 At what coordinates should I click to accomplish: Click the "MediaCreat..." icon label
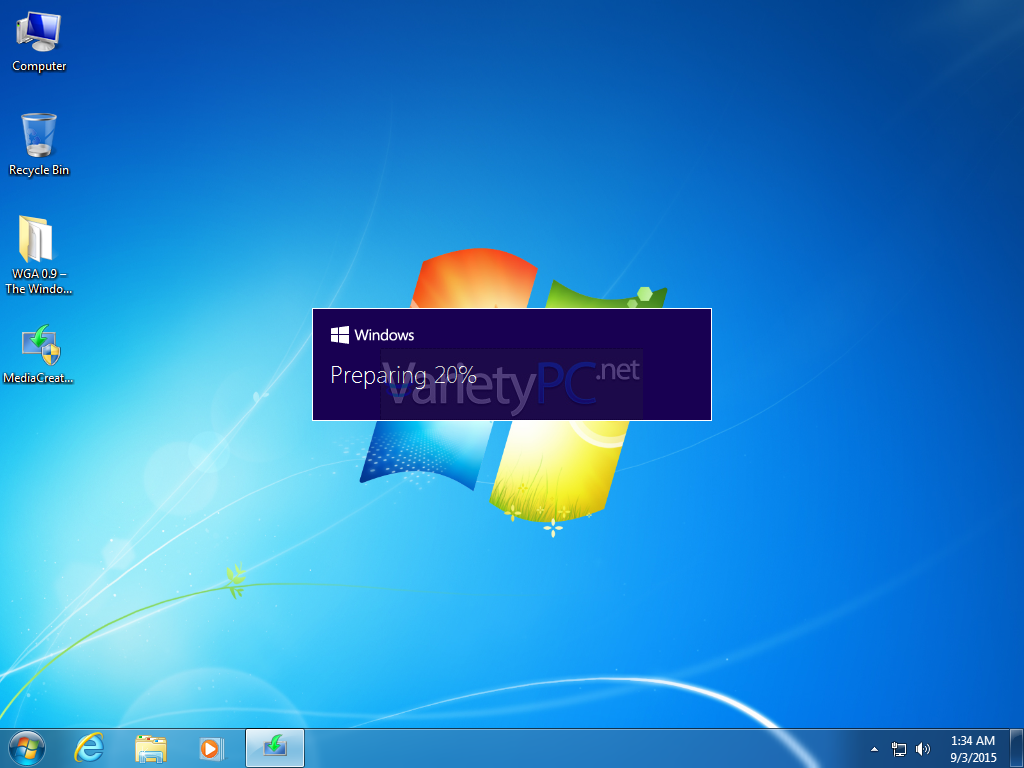39,378
